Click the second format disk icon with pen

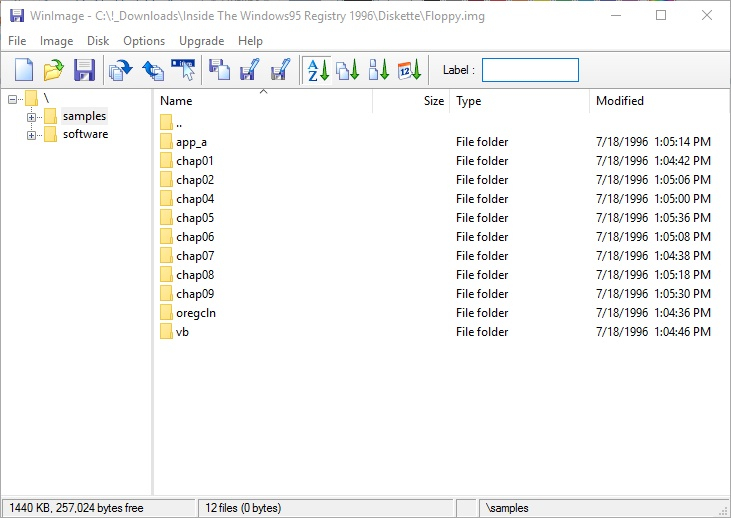coord(280,70)
